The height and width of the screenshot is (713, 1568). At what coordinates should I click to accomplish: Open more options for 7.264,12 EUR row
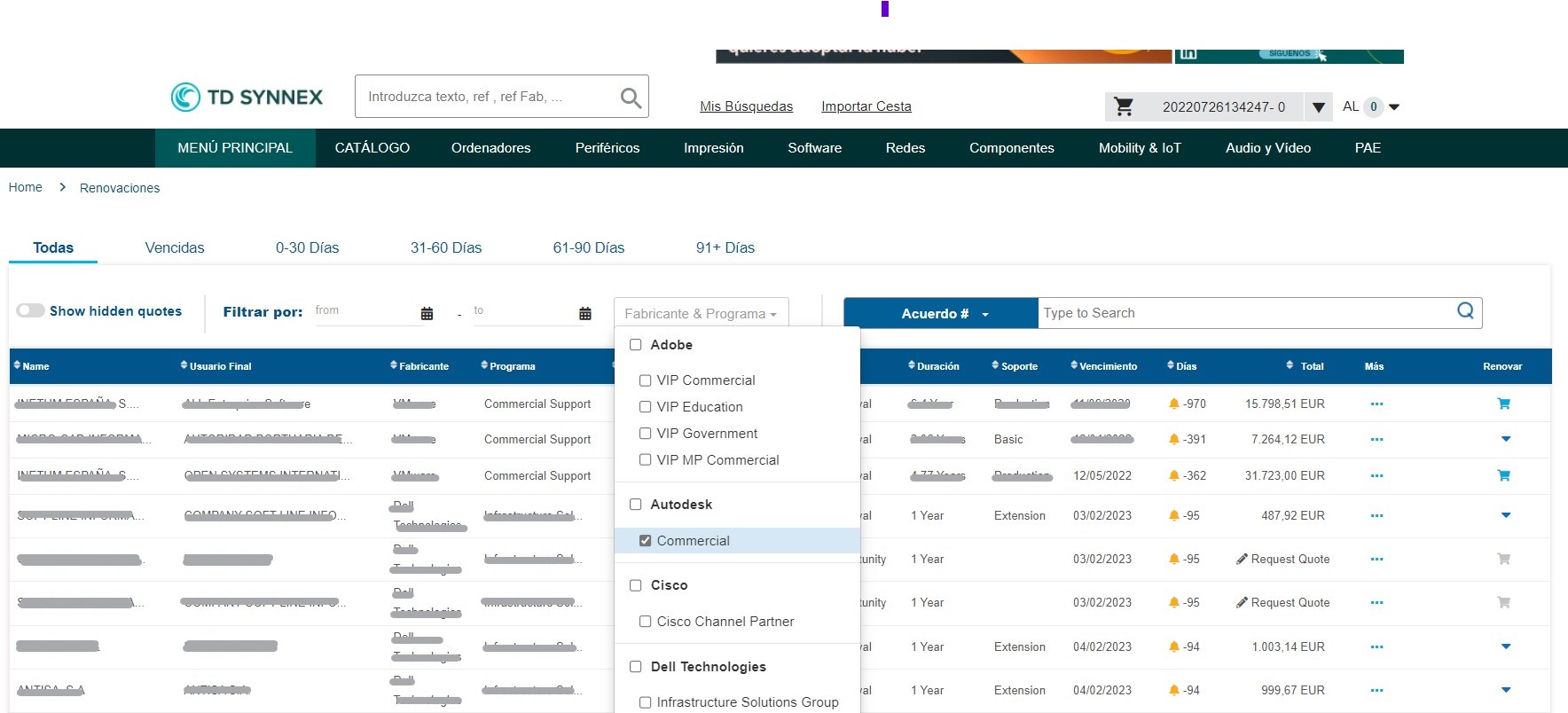pyautogui.click(x=1376, y=439)
